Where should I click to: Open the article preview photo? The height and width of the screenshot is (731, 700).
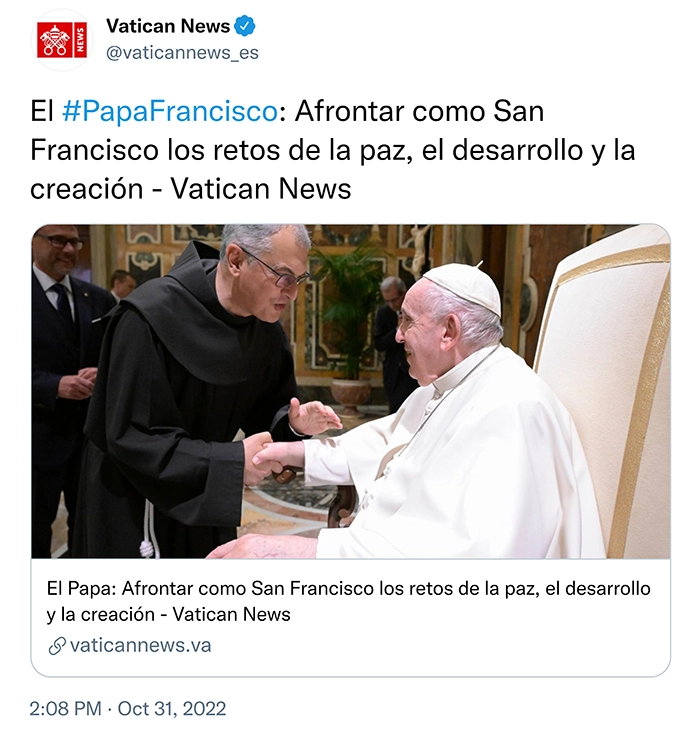350,391
